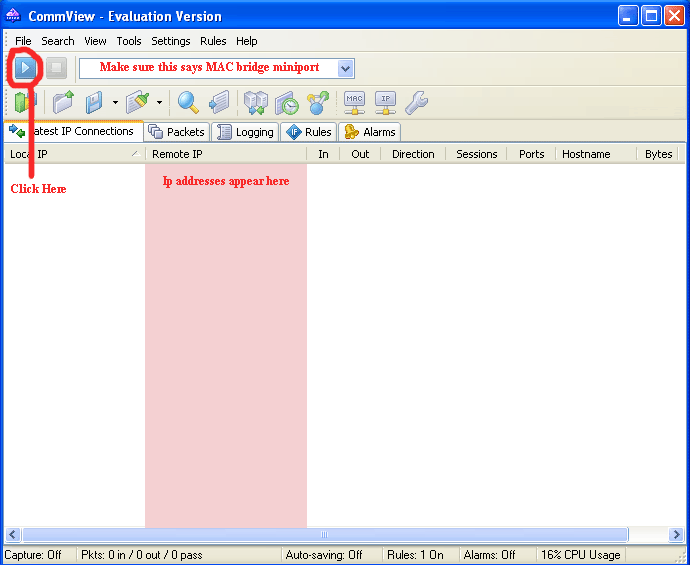Screen dimensions: 690x565
Task: Click the clear buffer brush icon
Action: [x=137, y=103]
